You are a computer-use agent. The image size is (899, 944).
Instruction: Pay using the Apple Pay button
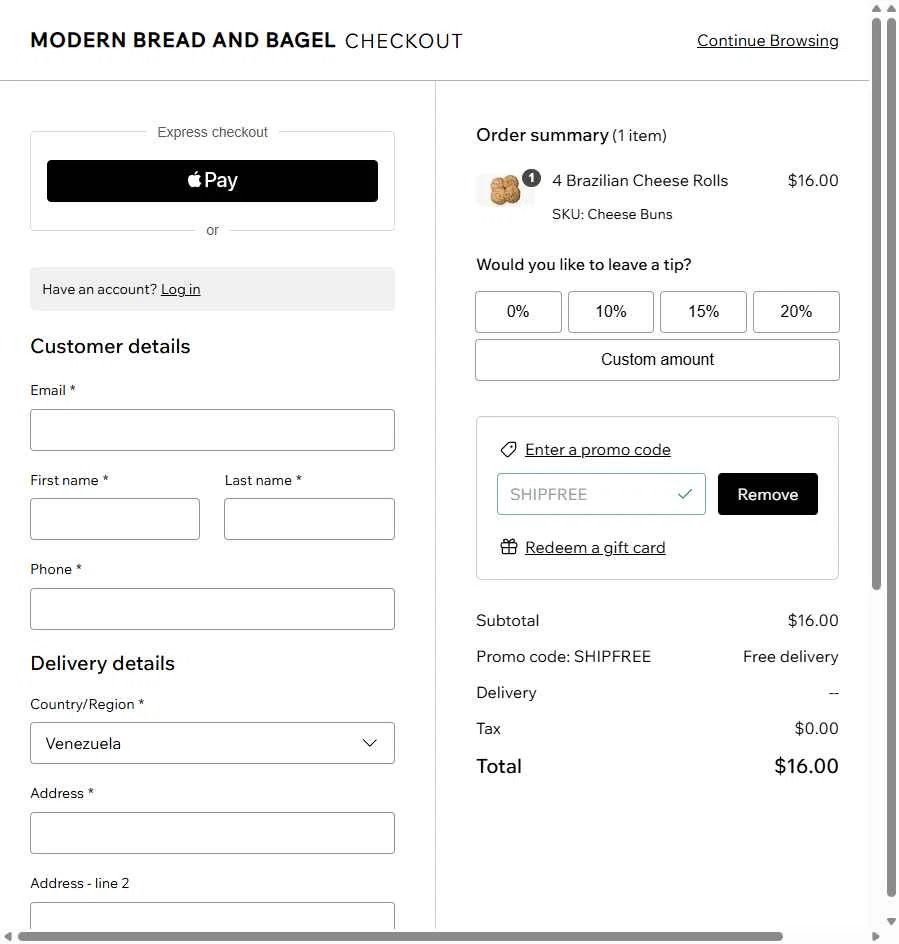pyautogui.click(x=211, y=181)
